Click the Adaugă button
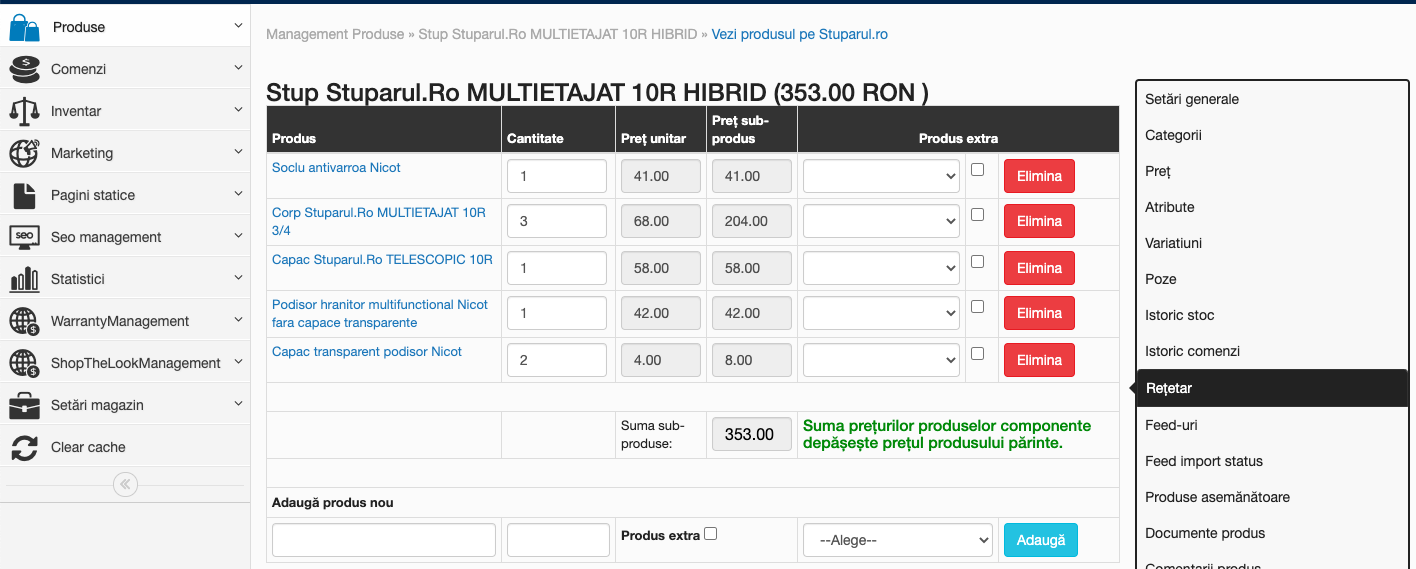This screenshot has width=1416, height=569. pyautogui.click(x=1041, y=540)
